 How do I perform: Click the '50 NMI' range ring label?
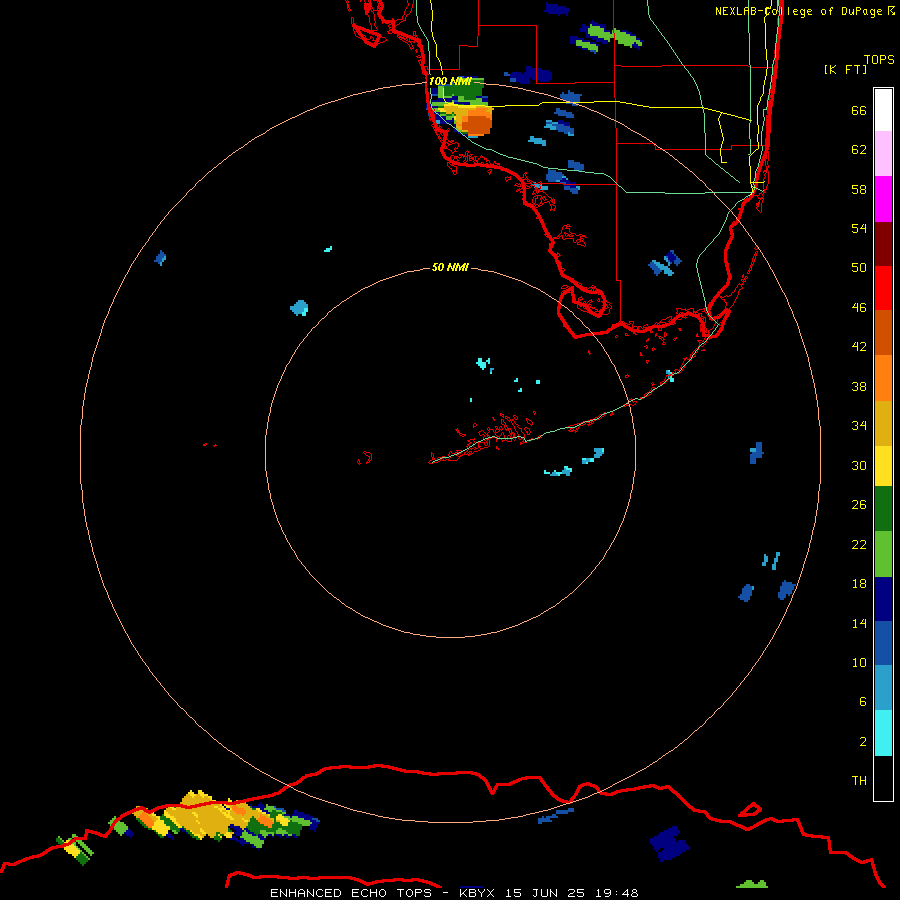pyautogui.click(x=450, y=267)
